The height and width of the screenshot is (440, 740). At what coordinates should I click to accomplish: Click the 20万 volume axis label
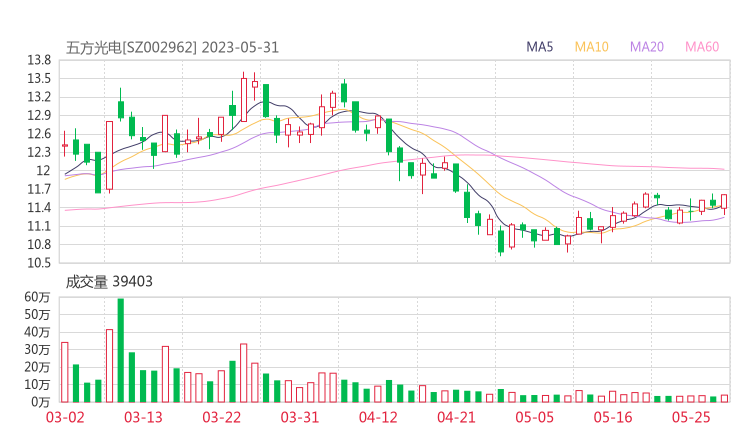click(x=37, y=367)
